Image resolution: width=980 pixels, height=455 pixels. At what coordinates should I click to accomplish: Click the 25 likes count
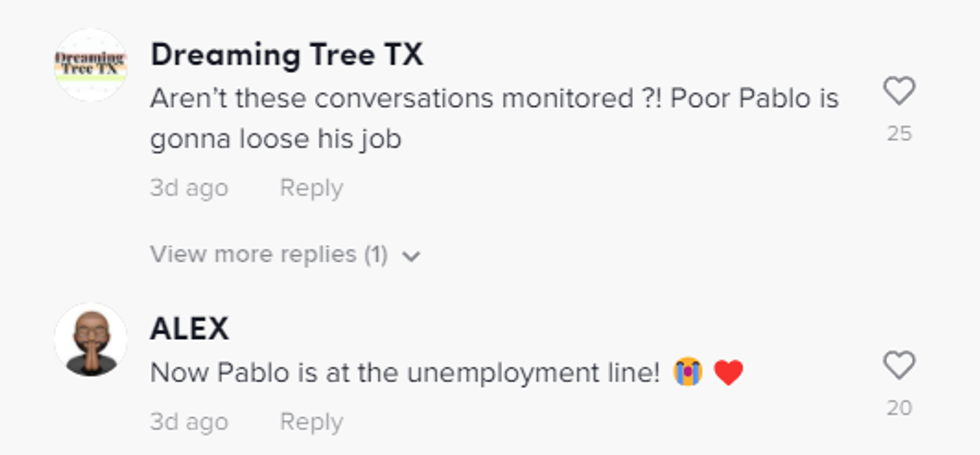point(899,133)
